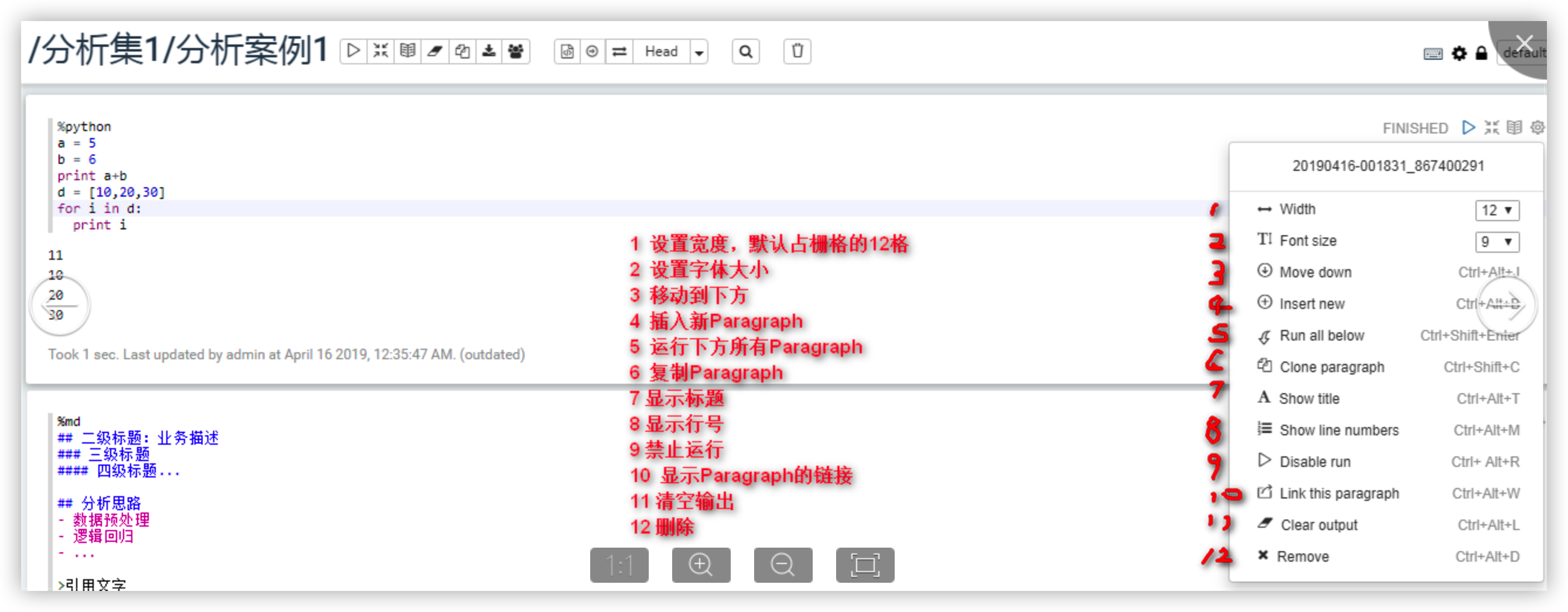The width and height of the screenshot is (1568, 612).
Task: Run the first paragraph with its blue play icon
Action: 1469,128
